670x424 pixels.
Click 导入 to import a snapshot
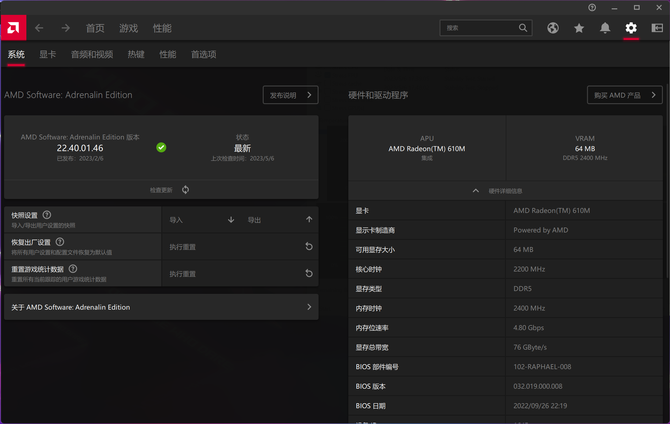coord(176,220)
